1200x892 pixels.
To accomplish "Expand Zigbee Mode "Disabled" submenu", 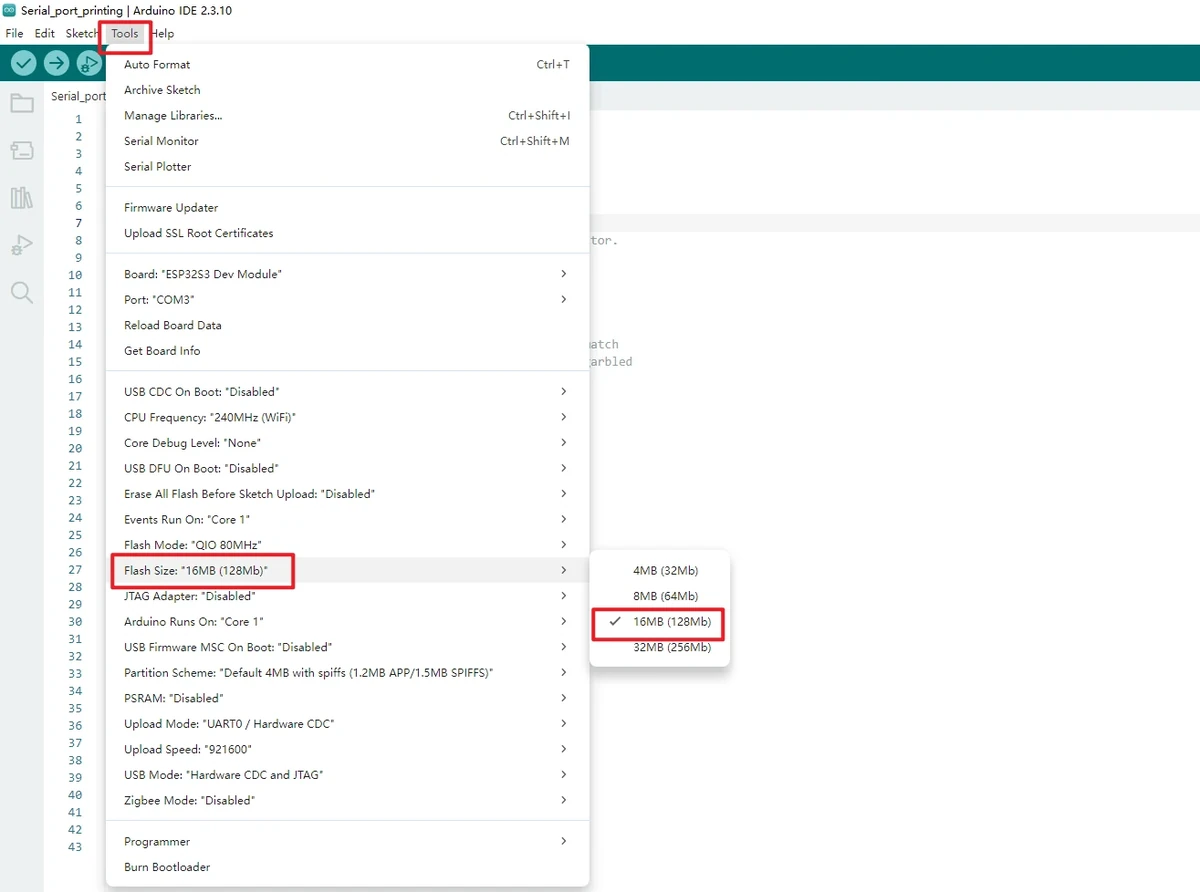I will click(348, 801).
